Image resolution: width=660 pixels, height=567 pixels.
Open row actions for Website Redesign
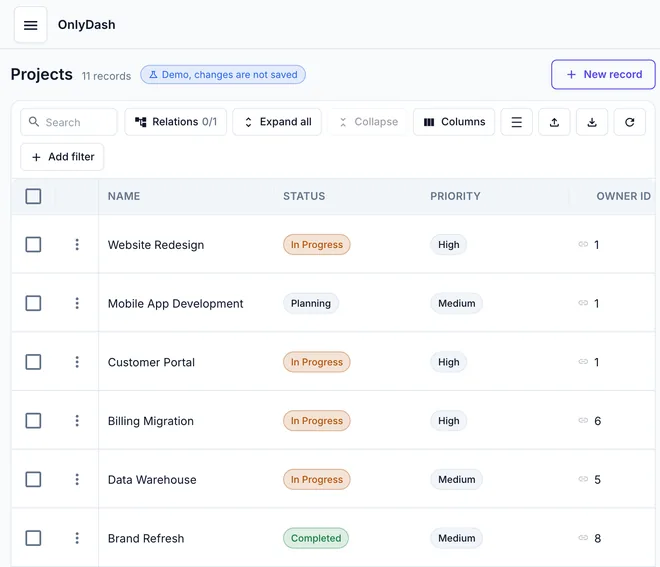(x=77, y=245)
